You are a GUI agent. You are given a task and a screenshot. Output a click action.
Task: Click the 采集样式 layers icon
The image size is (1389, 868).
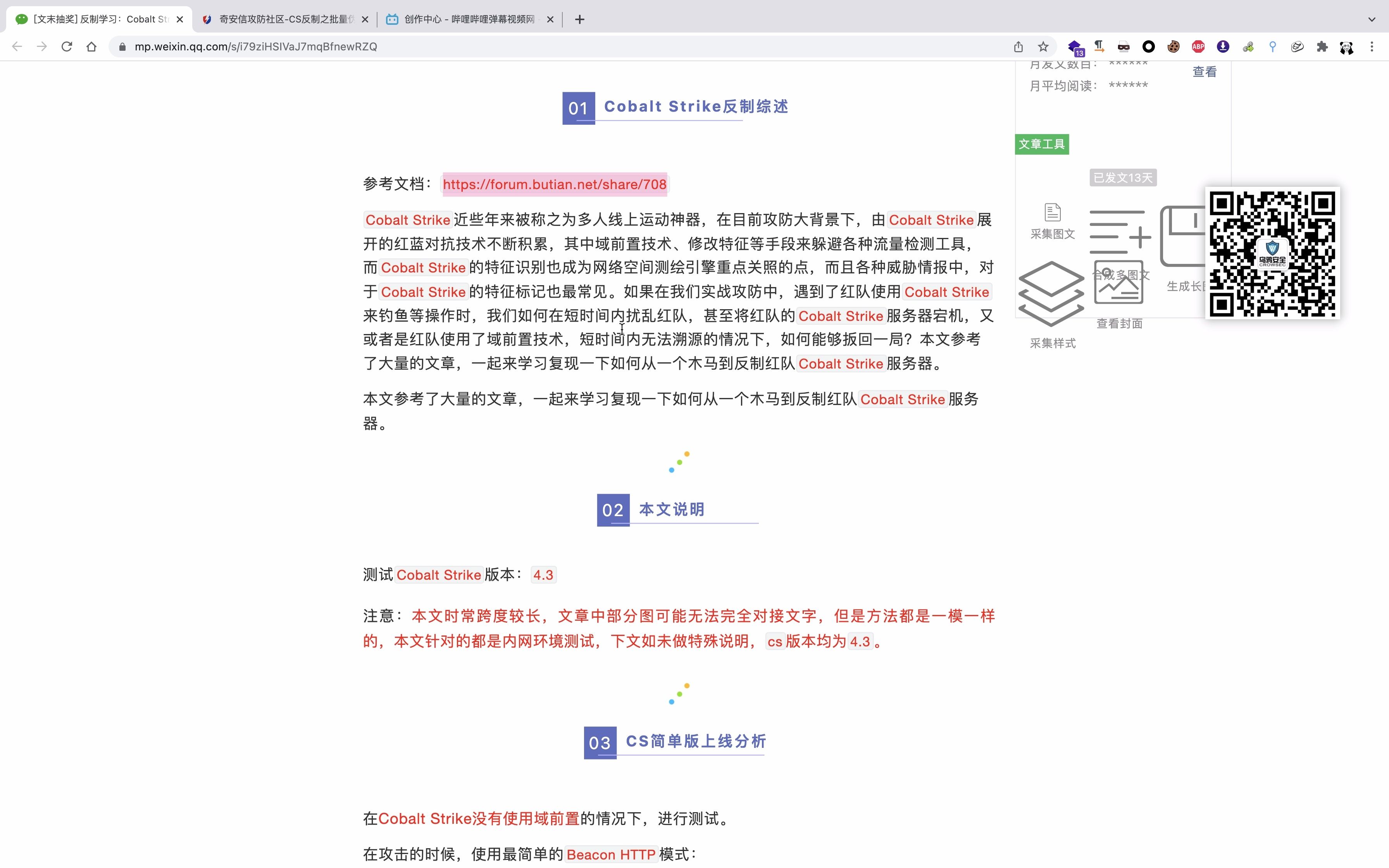1051,294
